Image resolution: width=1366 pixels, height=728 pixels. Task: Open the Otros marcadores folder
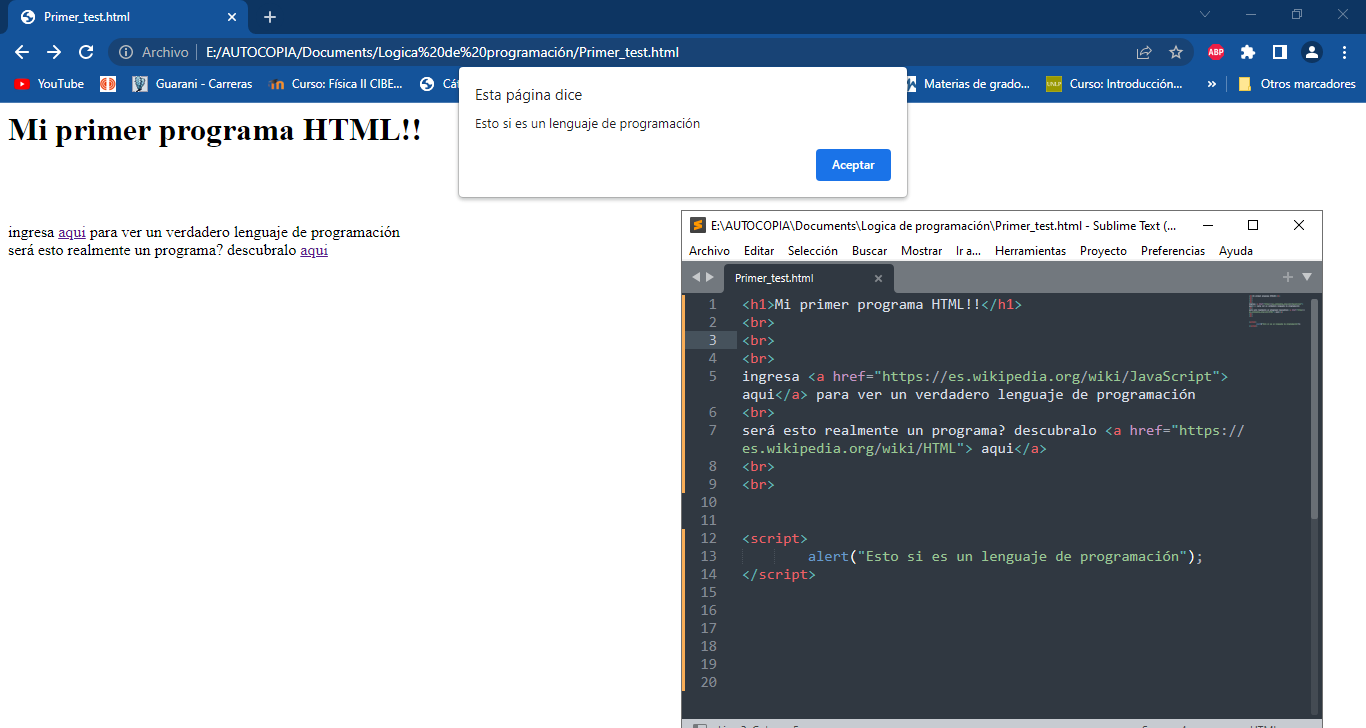pos(1297,84)
